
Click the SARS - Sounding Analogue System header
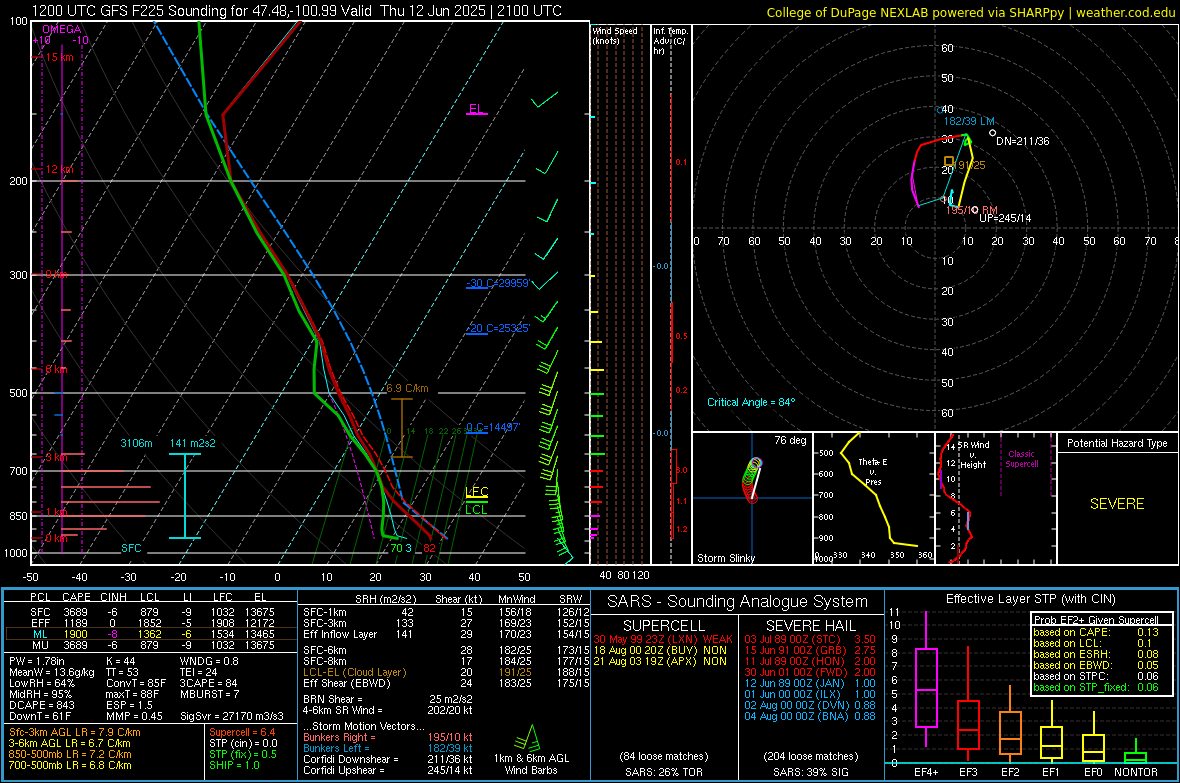coord(738,602)
